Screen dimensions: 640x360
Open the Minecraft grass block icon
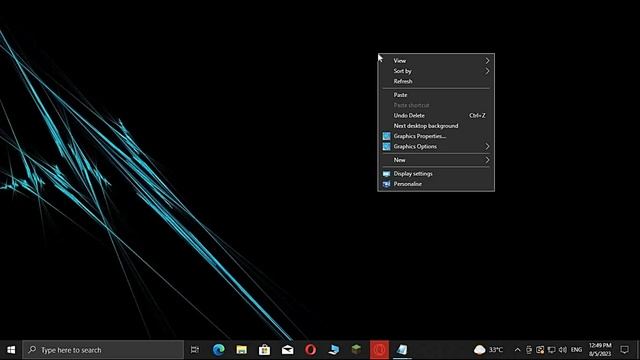(356, 350)
